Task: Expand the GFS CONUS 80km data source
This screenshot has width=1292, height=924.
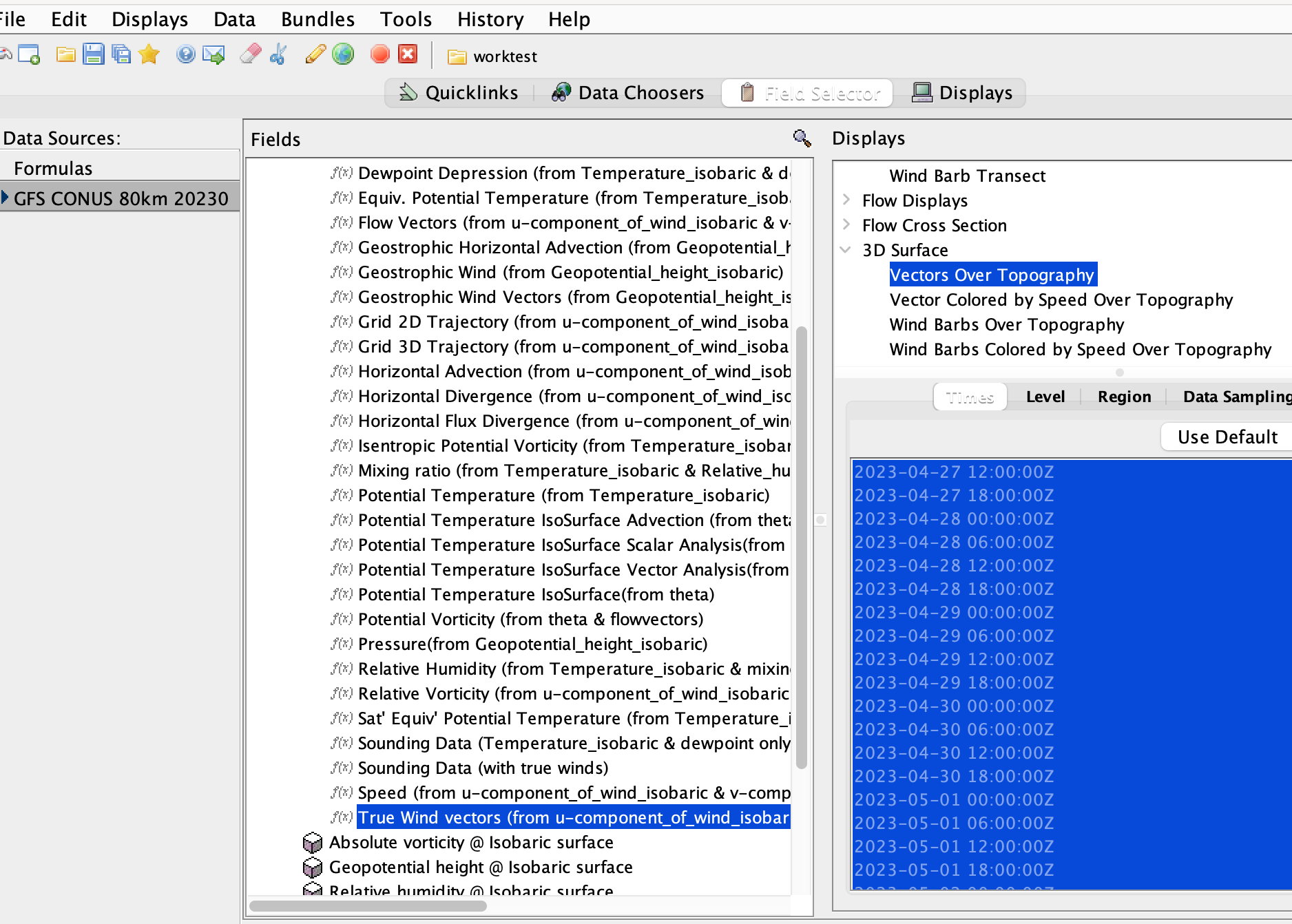Action: click(6, 198)
